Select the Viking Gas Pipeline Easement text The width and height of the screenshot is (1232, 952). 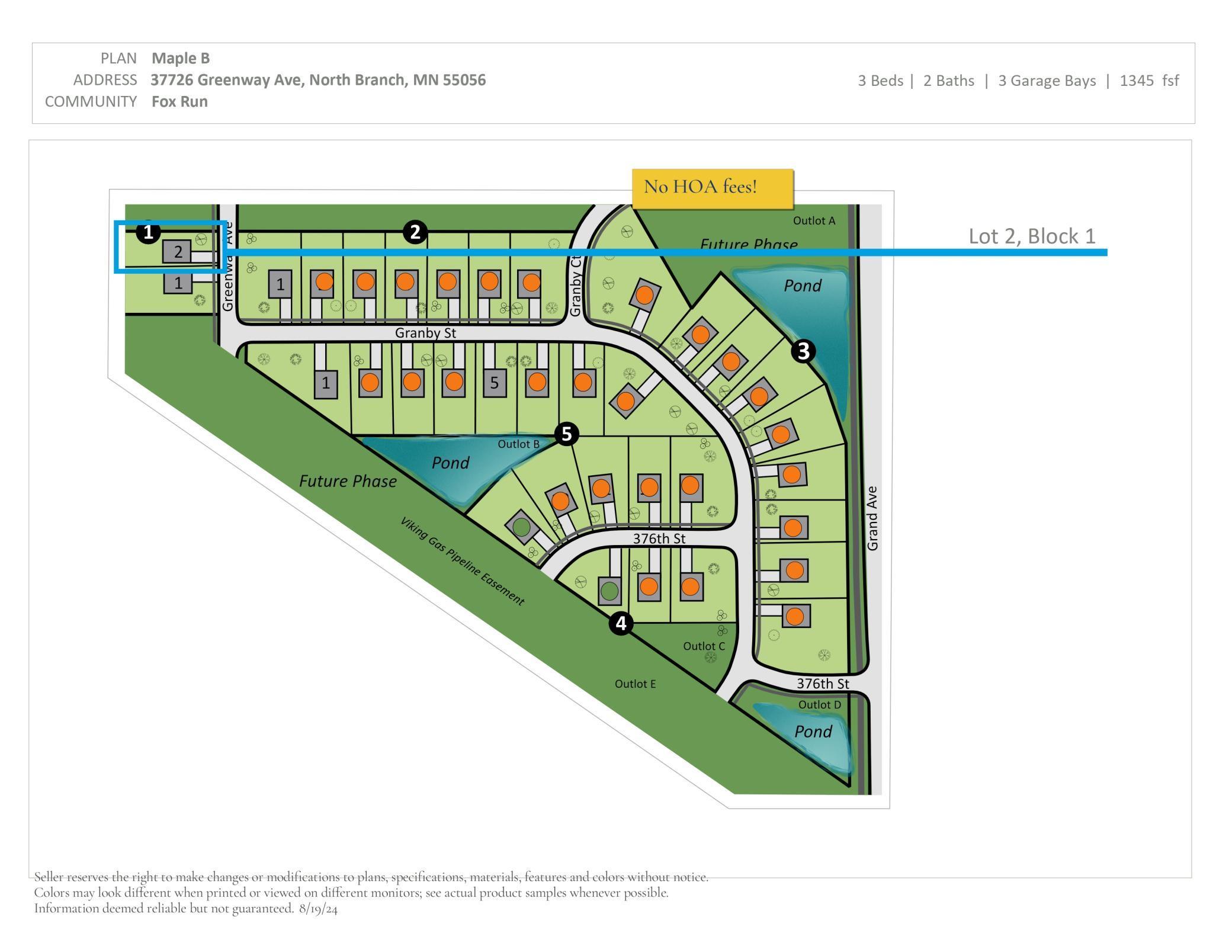pos(462,562)
